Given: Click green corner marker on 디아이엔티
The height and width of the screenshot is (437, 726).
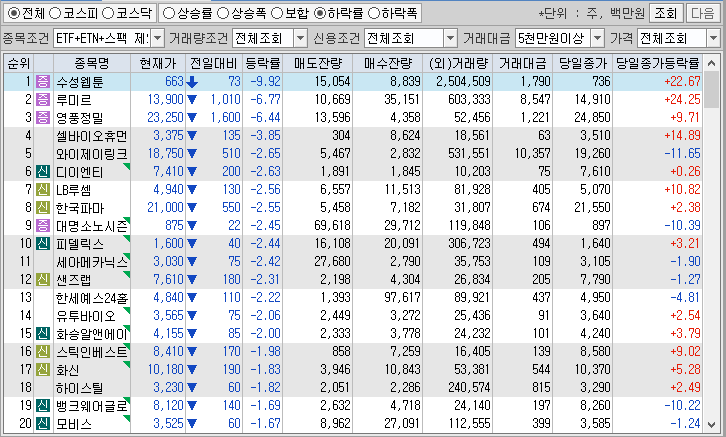Looking at the screenshot, I should coord(127,166).
